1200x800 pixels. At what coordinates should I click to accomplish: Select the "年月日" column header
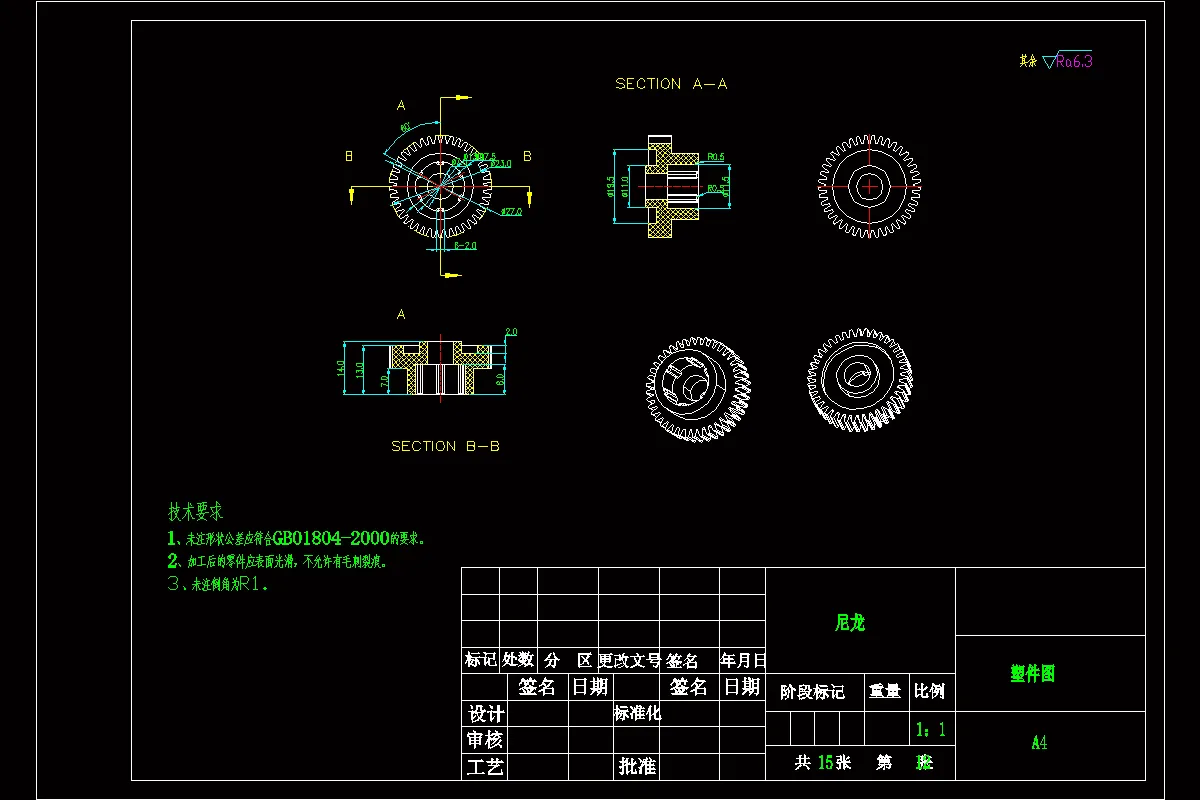pyautogui.click(x=743, y=661)
